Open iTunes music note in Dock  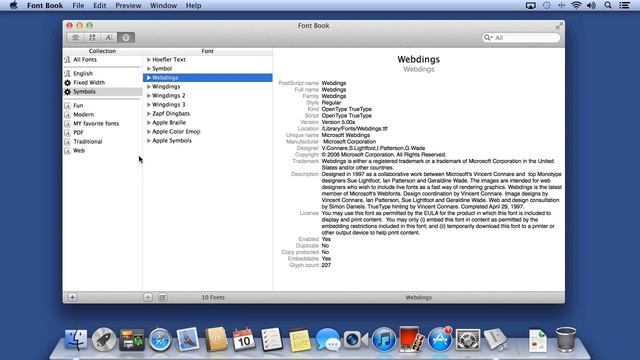click(384, 340)
